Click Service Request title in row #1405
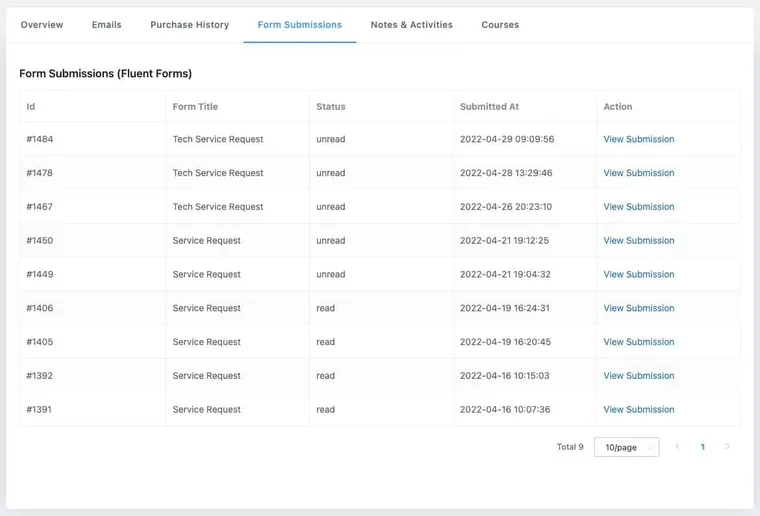The height and width of the screenshot is (516, 760). pyautogui.click(x=206, y=342)
